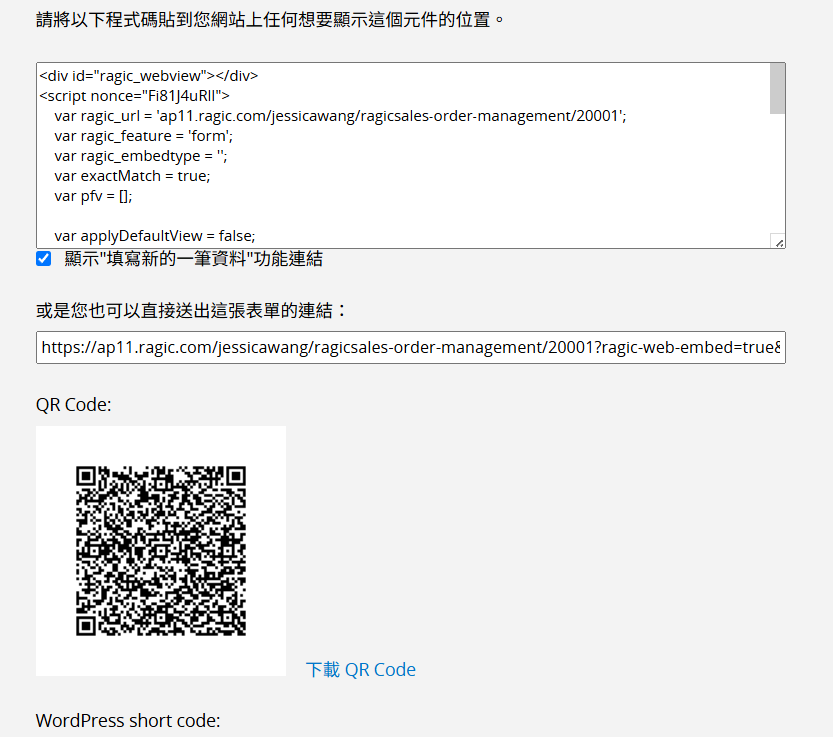Uncheck the 顯示"填寫新的一筆資料"功能連結 checkbox
The width and height of the screenshot is (833, 737).
[x=44, y=259]
